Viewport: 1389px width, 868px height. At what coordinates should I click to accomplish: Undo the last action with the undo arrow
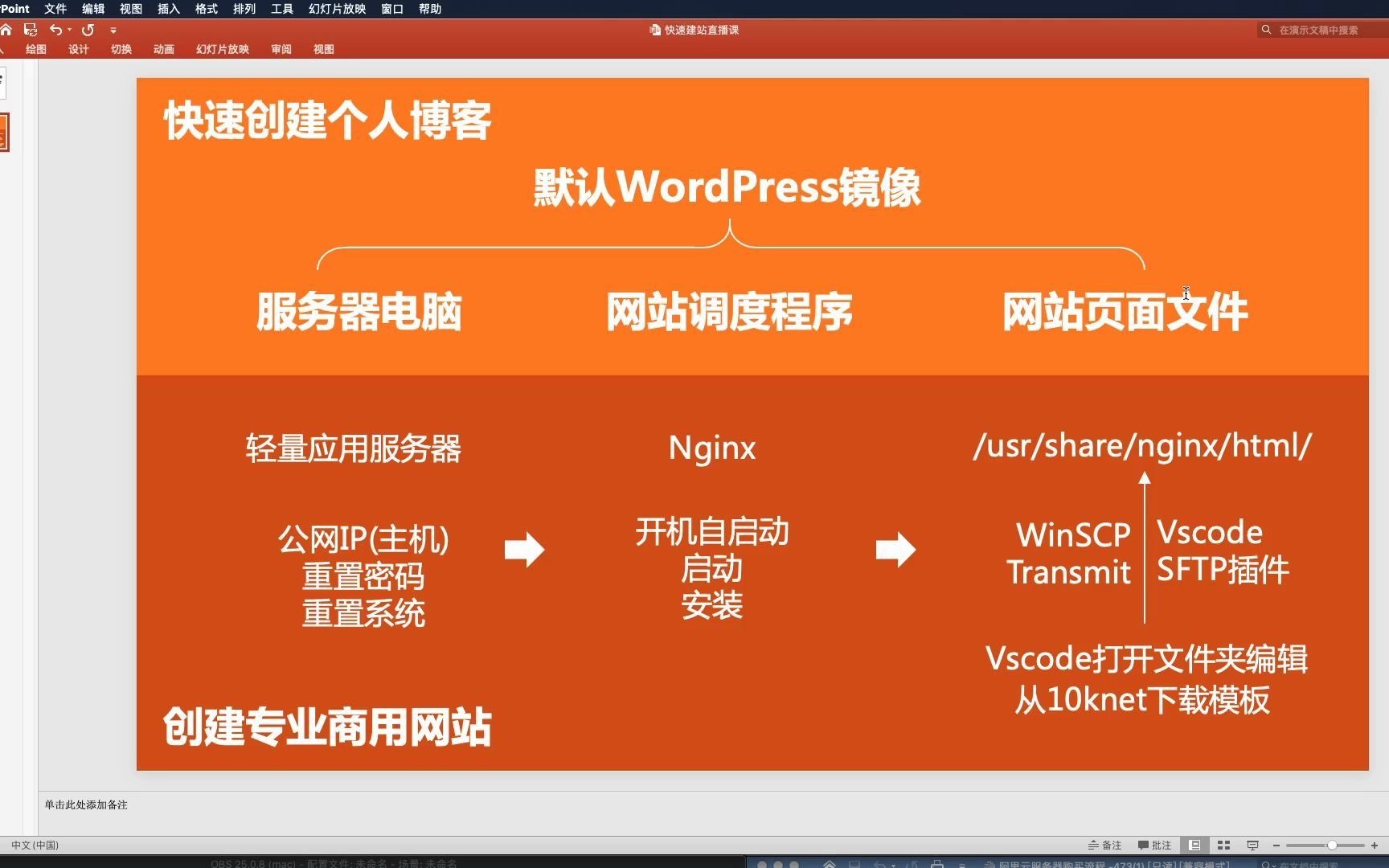tap(55, 30)
